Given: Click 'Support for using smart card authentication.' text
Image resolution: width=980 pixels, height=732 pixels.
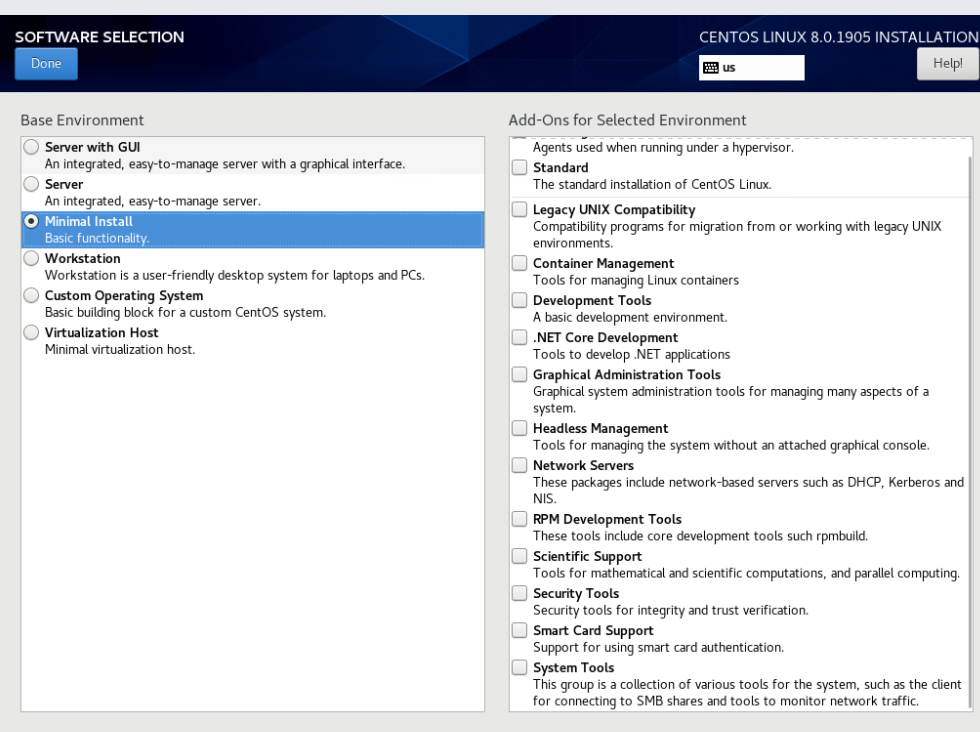Looking at the screenshot, I should (x=658, y=647).
